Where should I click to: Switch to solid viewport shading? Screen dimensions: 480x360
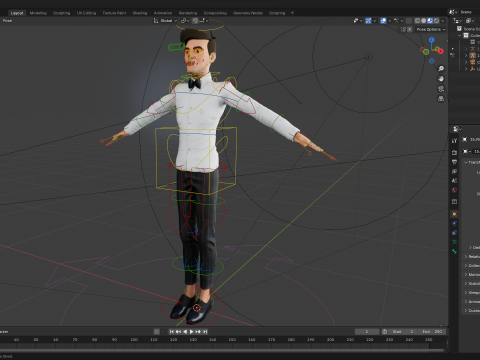424,21
